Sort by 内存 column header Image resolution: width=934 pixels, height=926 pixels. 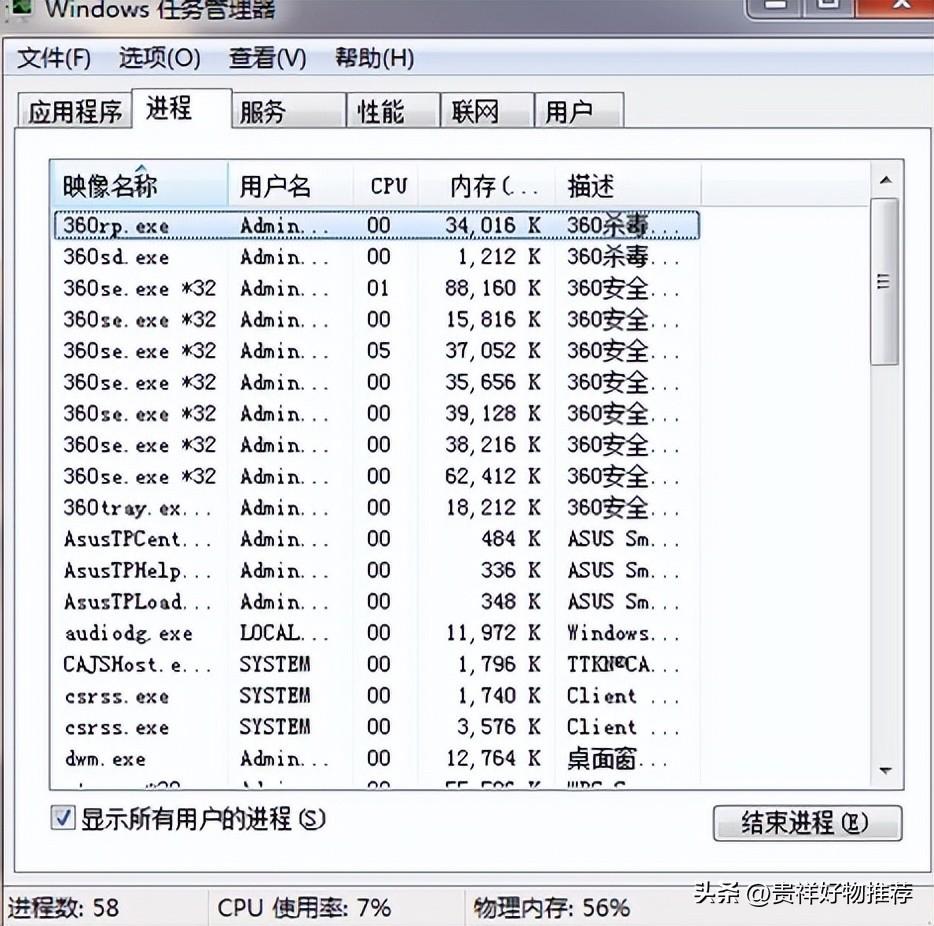pos(487,185)
